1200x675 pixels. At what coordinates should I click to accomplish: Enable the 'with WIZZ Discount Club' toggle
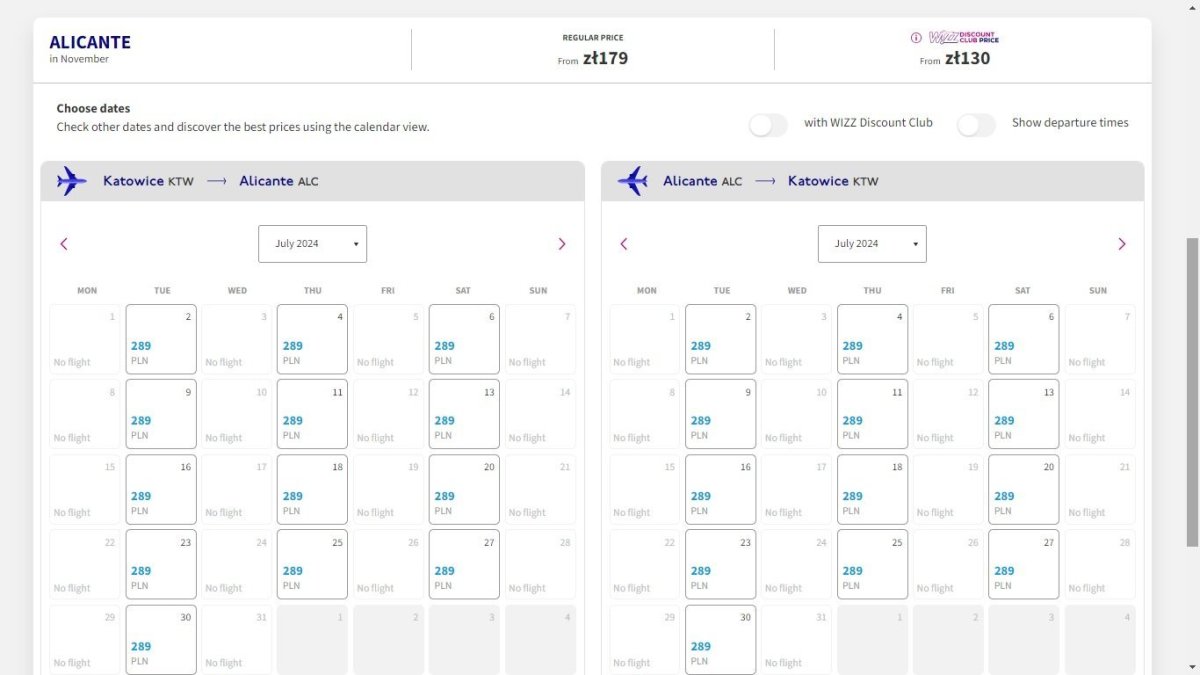(x=768, y=124)
